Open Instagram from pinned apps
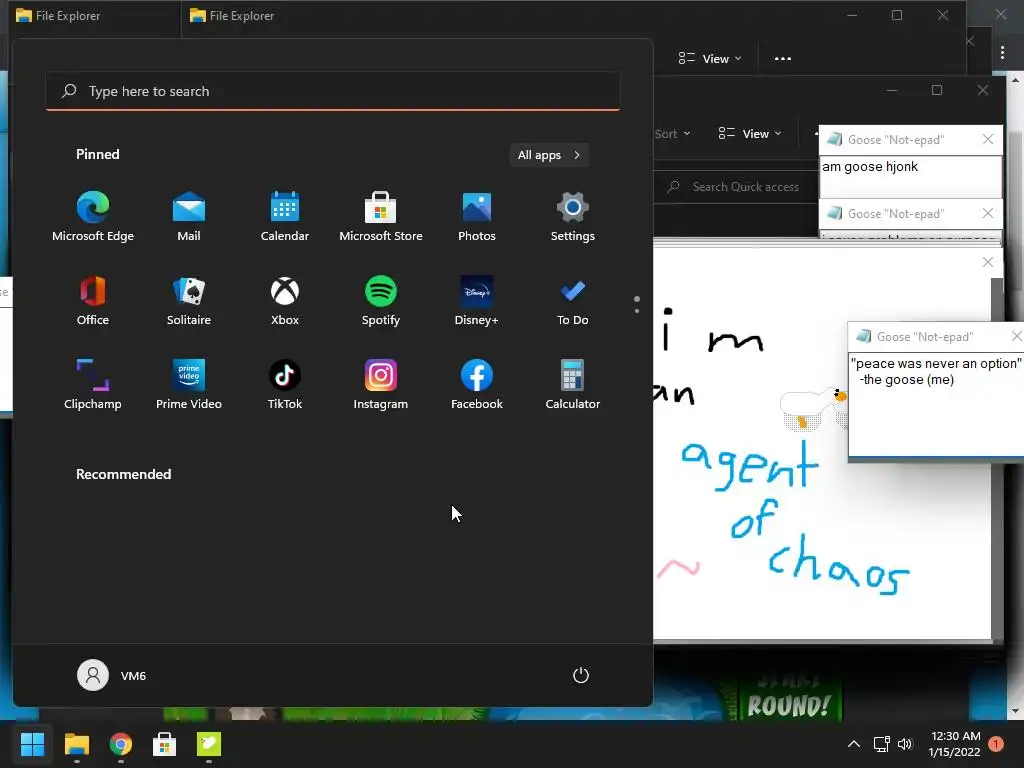Image resolution: width=1024 pixels, height=768 pixels. point(381,385)
